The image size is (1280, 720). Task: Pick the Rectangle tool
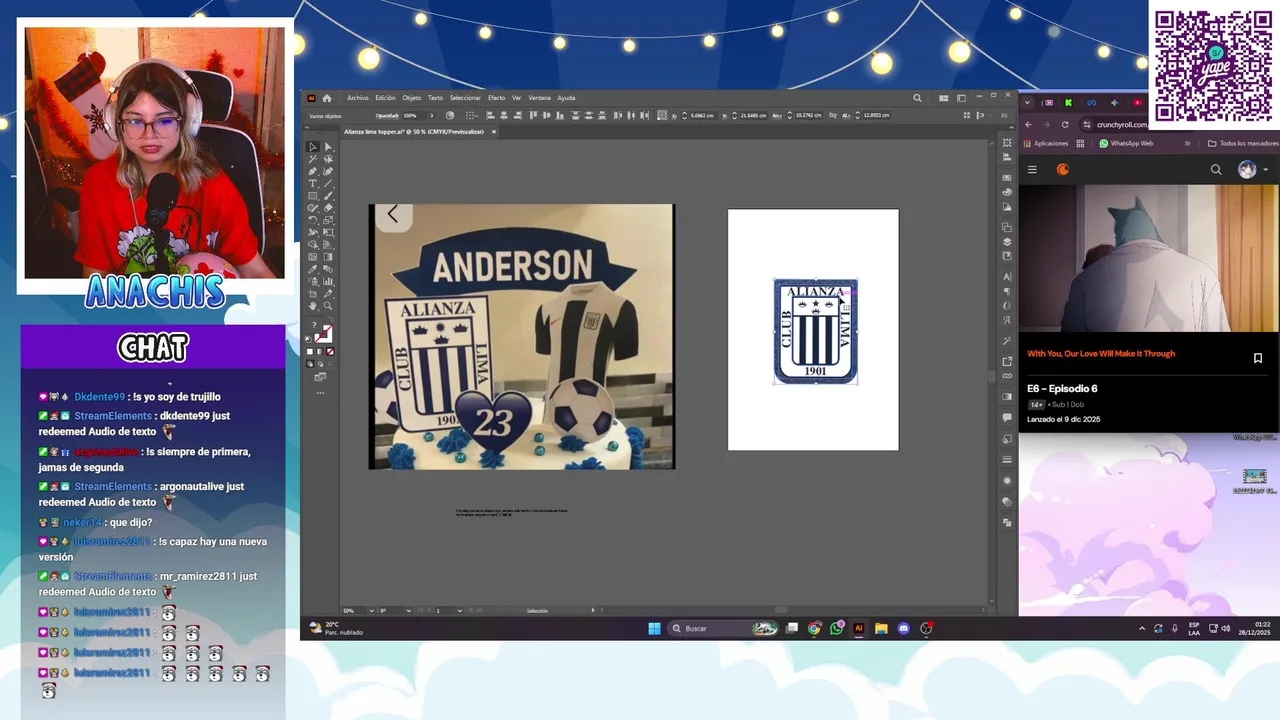click(313, 195)
